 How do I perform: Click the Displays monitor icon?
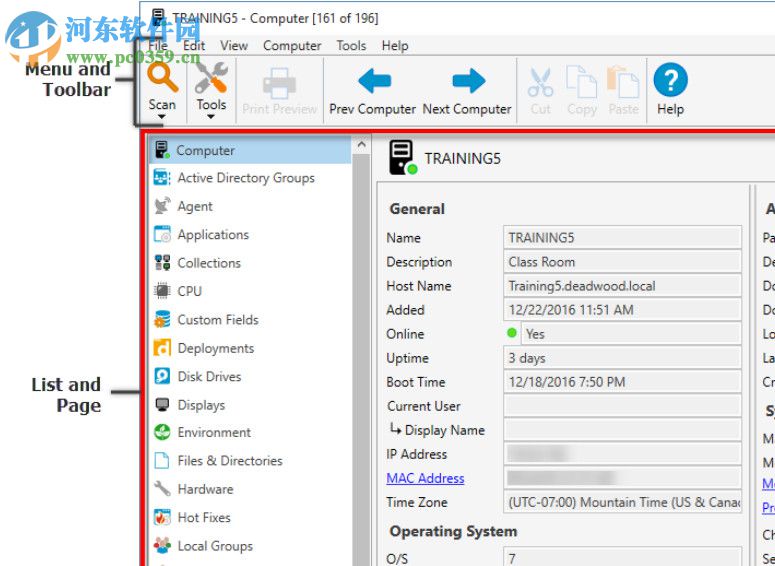tap(162, 404)
